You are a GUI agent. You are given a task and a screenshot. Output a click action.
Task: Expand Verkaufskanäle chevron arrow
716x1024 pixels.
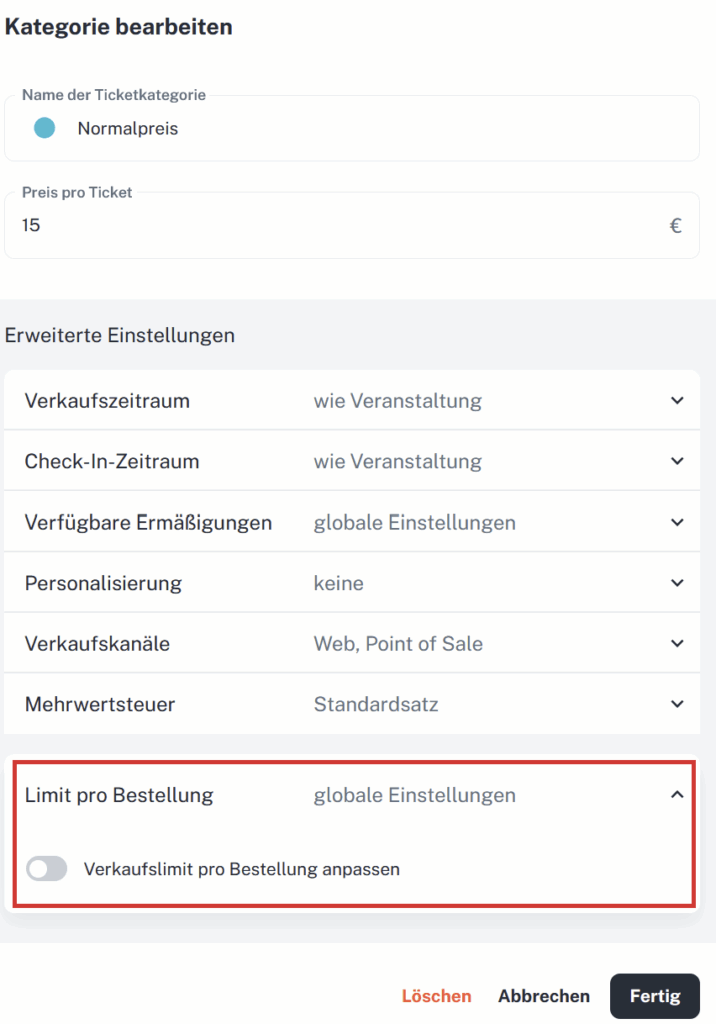(677, 643)
